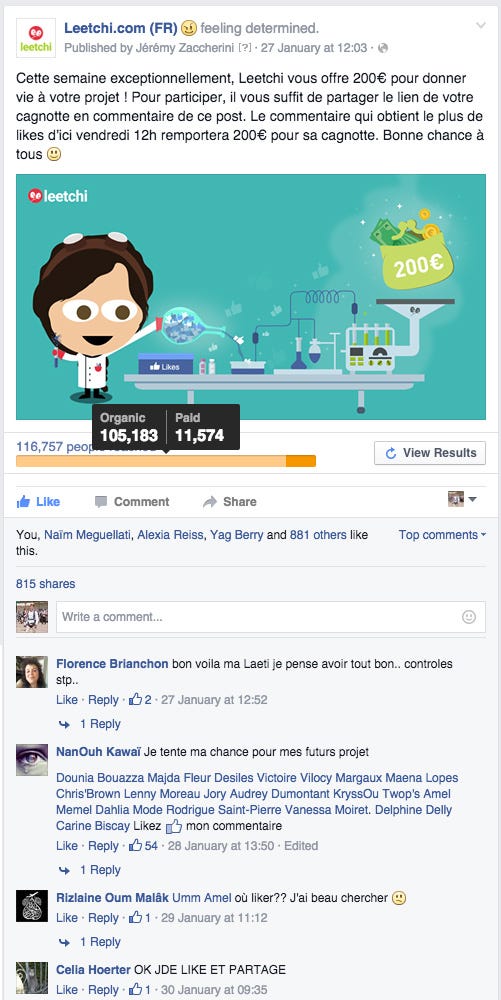Click the Leetchi page profile logo
This screenshot has width=501, height=1000.
(x=35, y=38)
